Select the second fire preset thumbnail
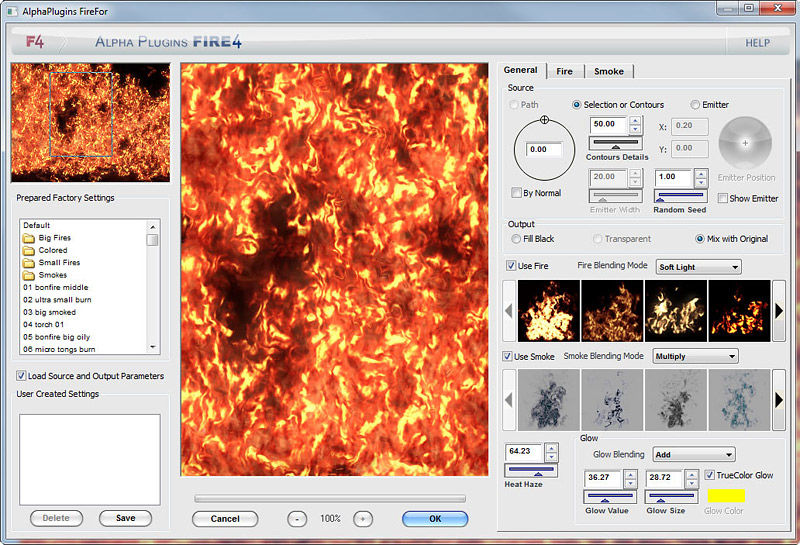 612,311
